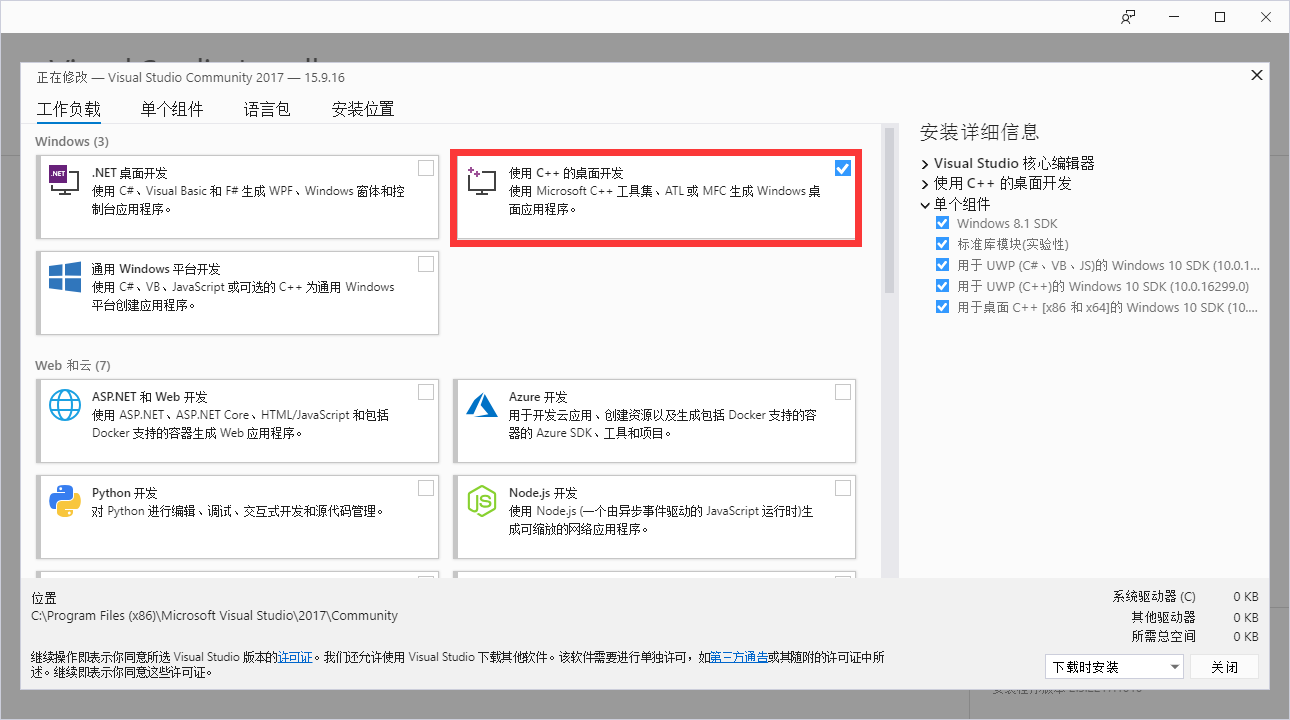Click the Web 和云 (7) section heading
The height and width of the screenshot is (720, 1290).
point(73,365)
